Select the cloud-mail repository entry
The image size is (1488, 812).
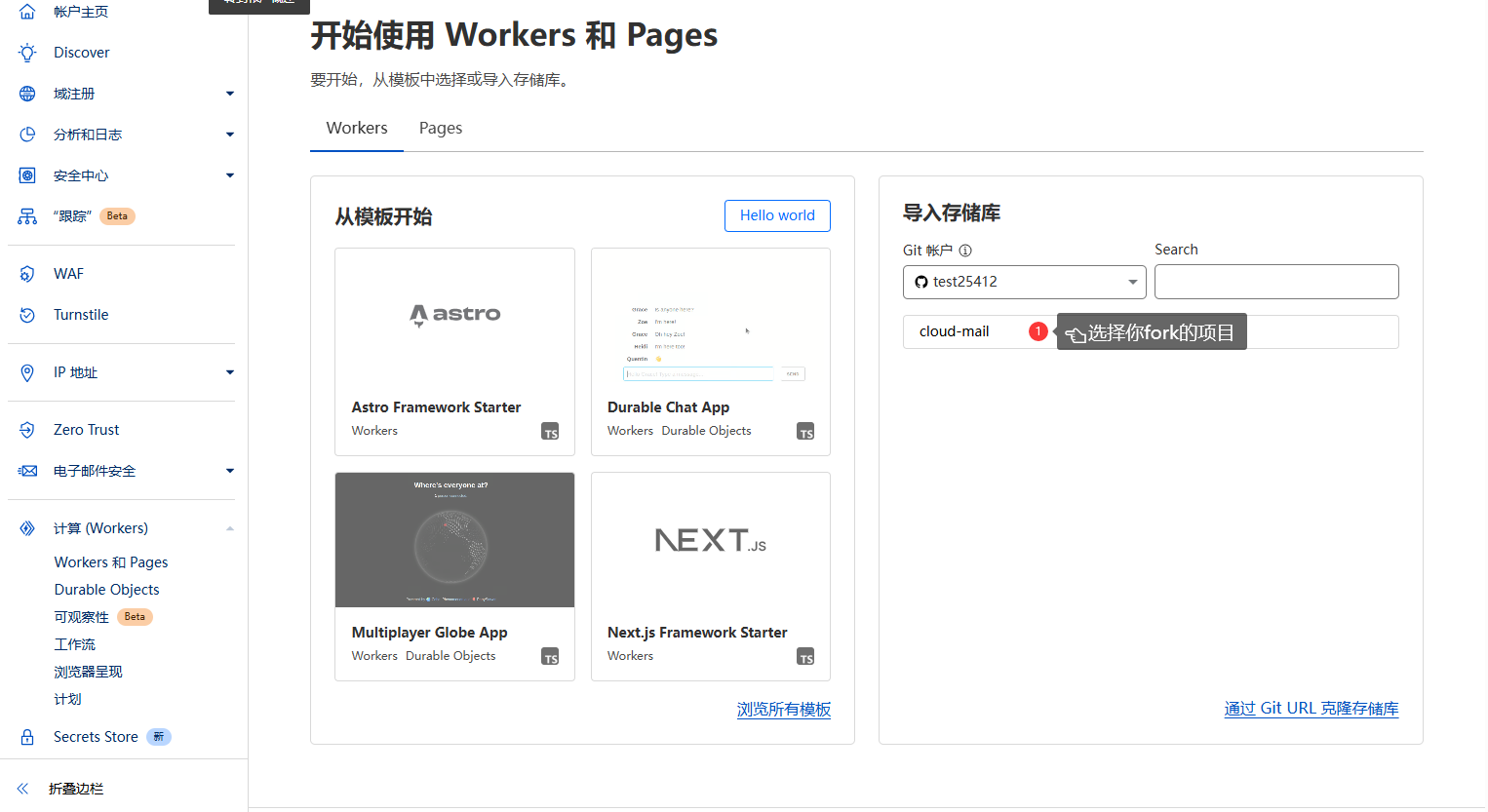coord(955,331)
